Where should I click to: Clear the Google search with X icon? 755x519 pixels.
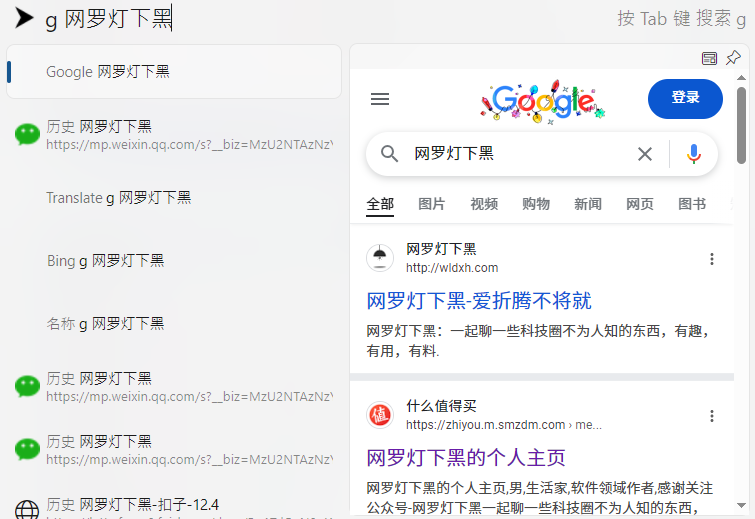(645, 154)
